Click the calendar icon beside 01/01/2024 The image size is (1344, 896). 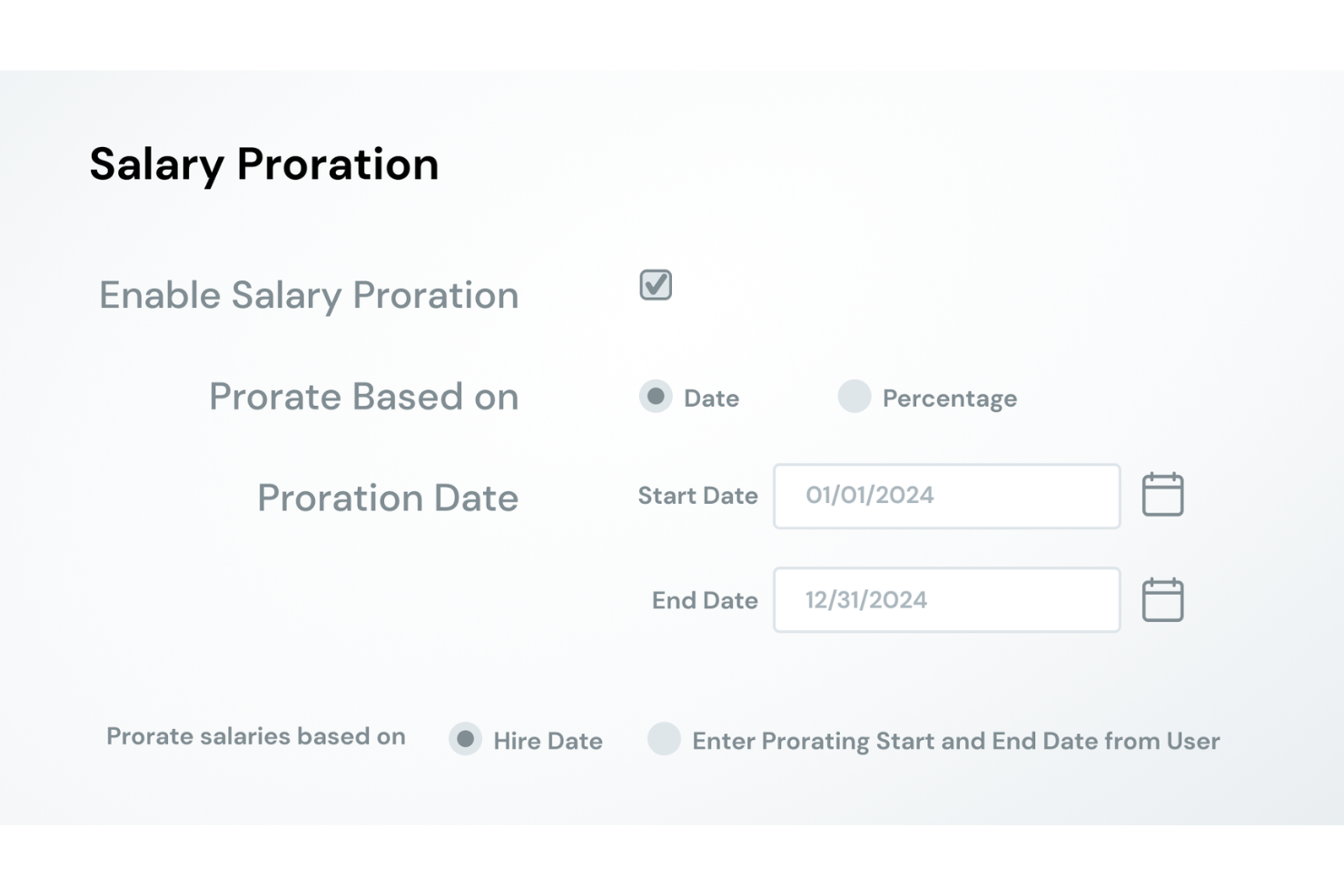click(x=1162, y=495)
